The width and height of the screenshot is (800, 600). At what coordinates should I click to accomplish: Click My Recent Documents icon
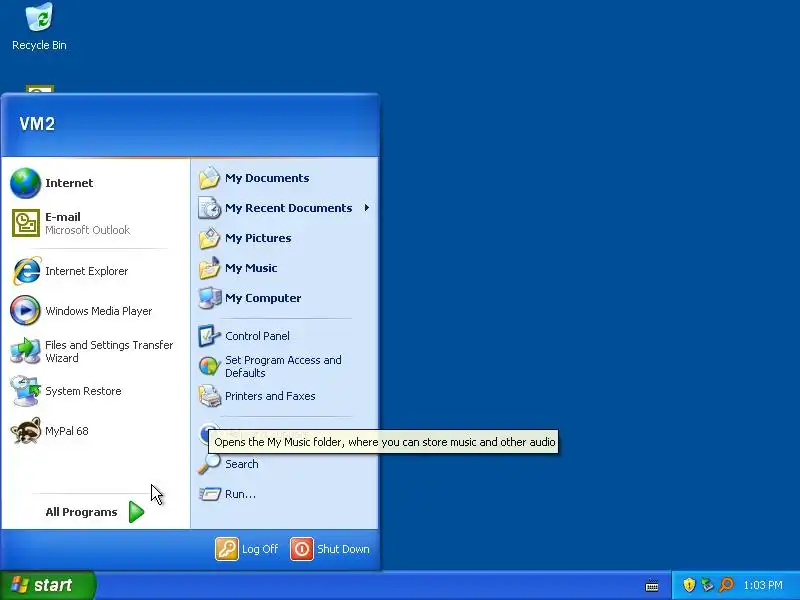click(x=209, y=208)
